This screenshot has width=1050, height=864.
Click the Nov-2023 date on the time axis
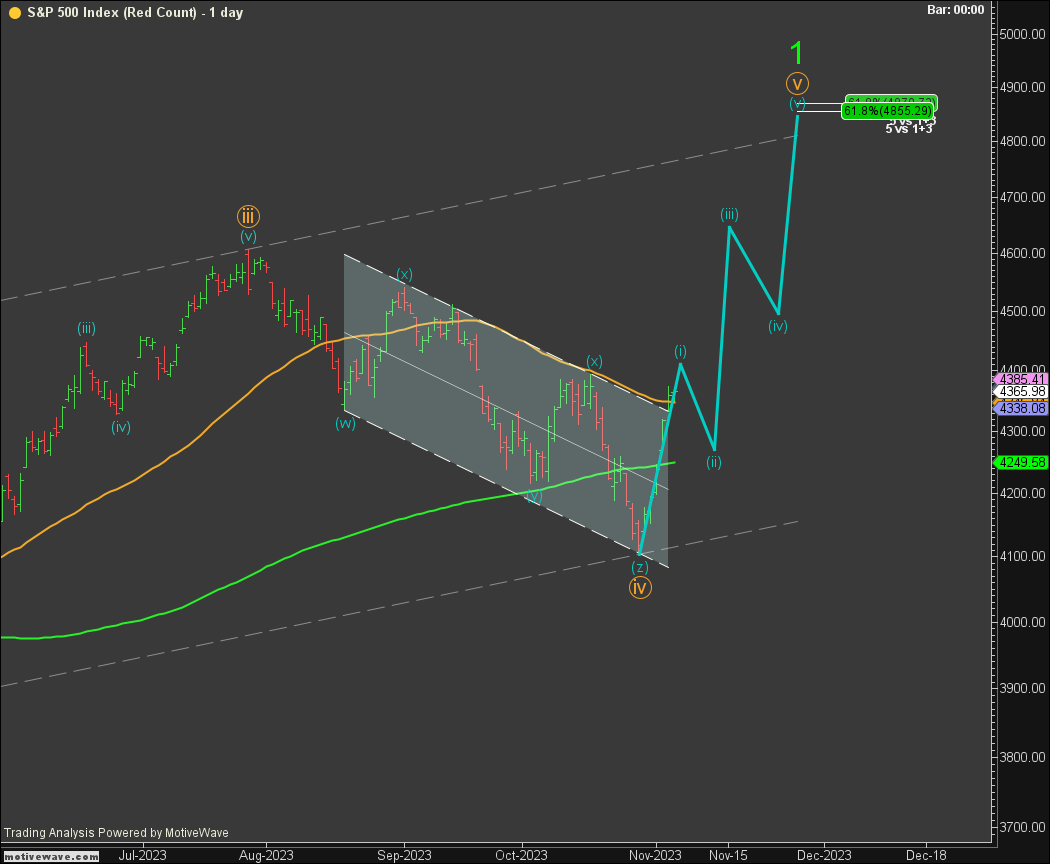(x=656, y=855)
